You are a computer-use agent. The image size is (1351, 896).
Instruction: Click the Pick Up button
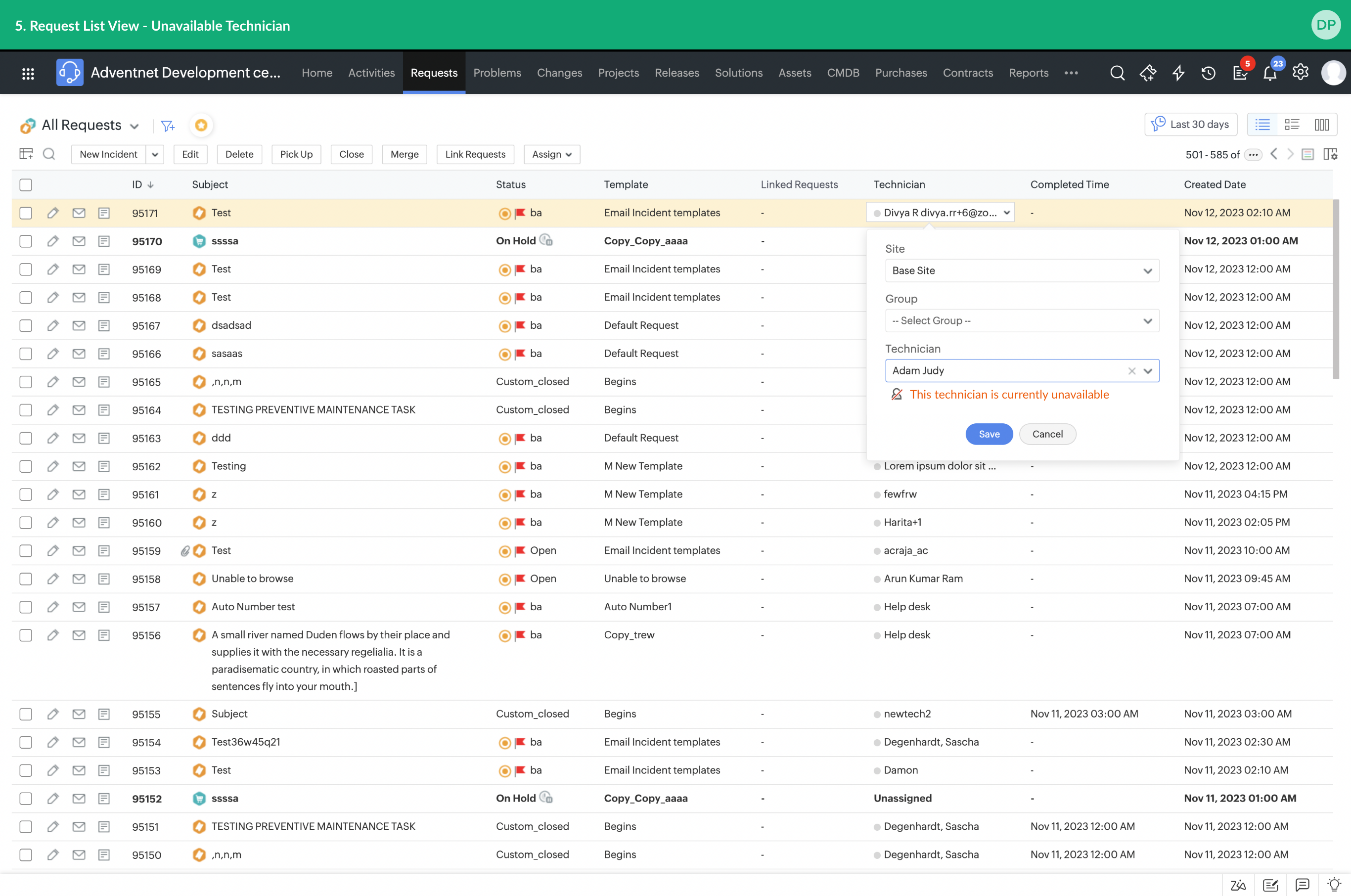[x=296, y=154]
